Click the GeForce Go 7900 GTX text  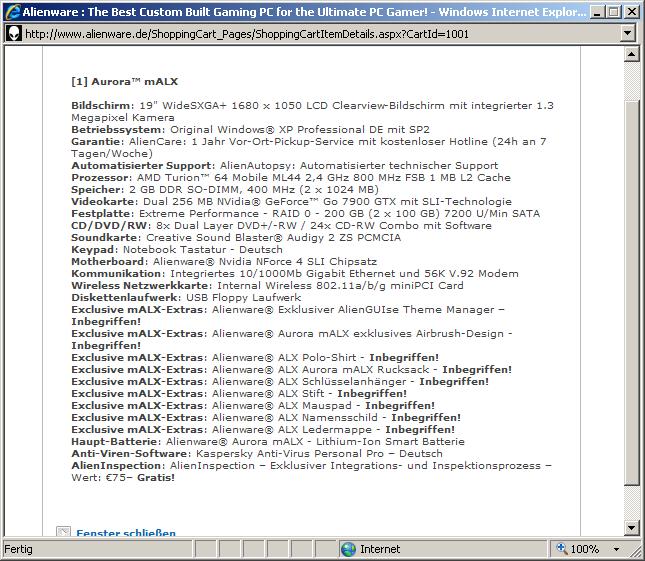(330, 202)
